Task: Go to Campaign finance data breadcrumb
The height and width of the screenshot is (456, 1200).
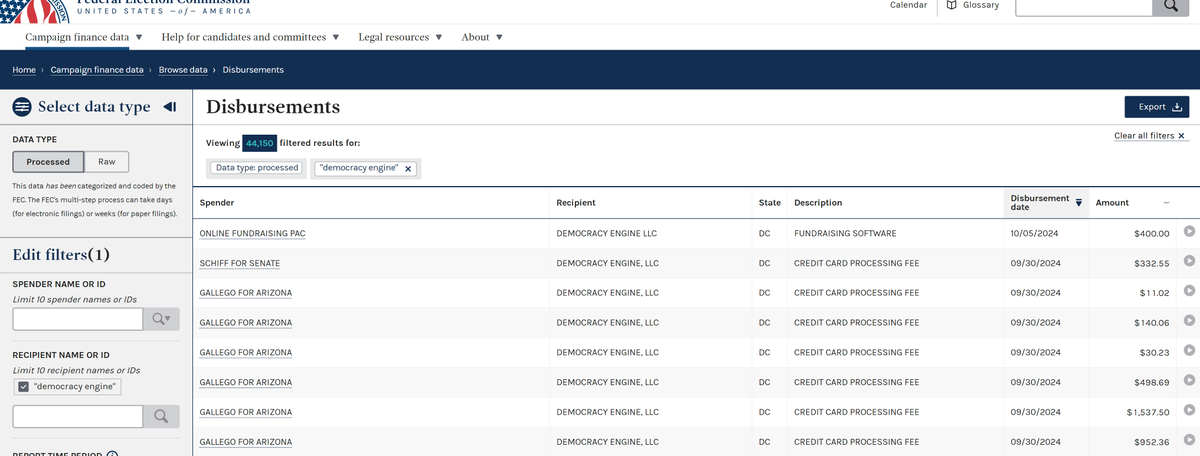Action: click(98, 70)
